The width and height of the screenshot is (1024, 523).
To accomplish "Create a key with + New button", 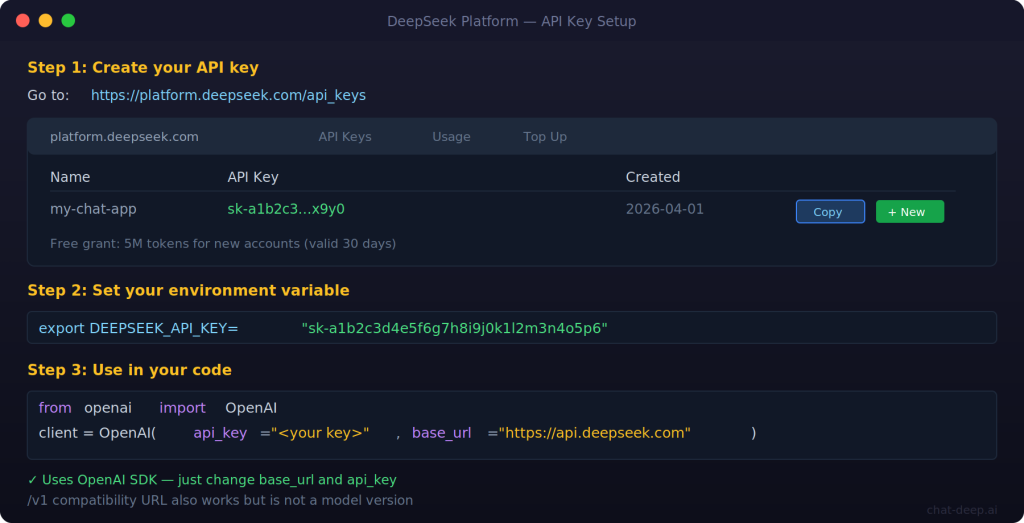I will pos(909,212).
